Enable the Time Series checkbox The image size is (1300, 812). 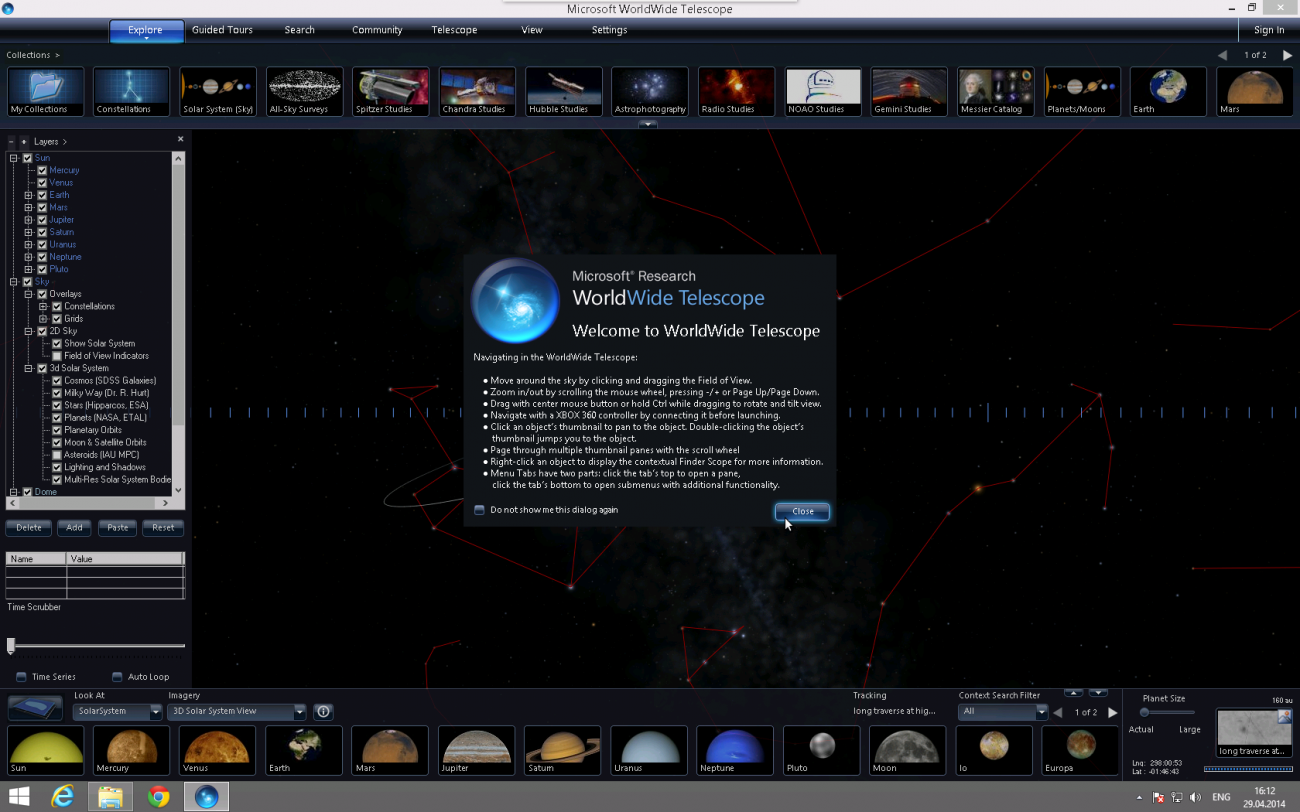pyautogui.click(x=21, y=677)
